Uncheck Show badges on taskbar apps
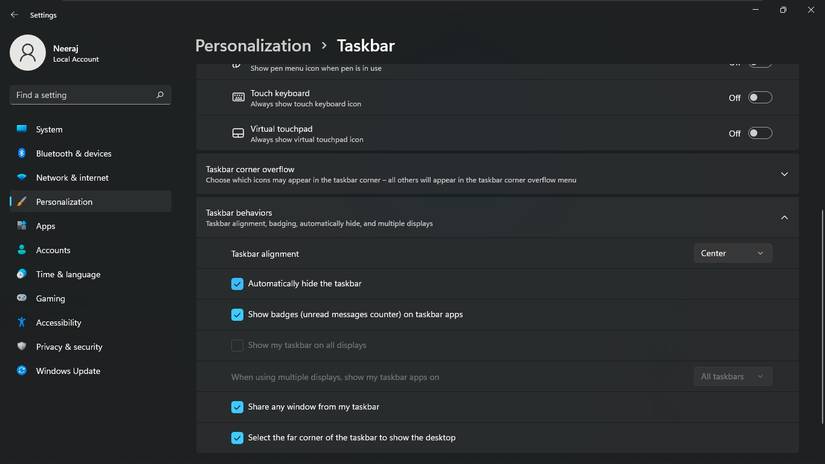Viewport: 825px width, 464px height. pyautogui.click(x=237, y=314)
